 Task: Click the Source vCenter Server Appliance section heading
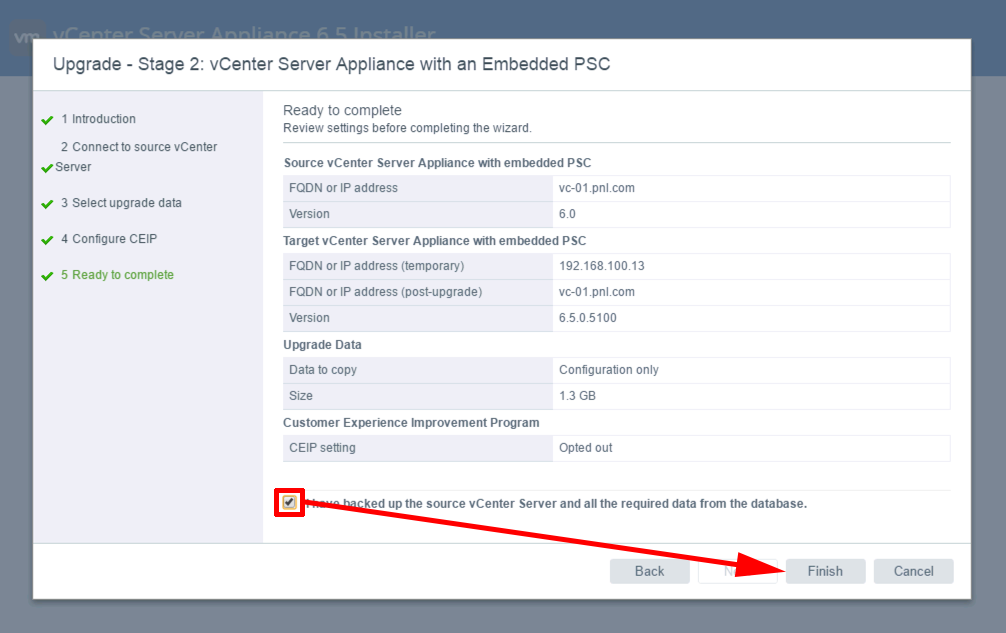click(438, 163)
